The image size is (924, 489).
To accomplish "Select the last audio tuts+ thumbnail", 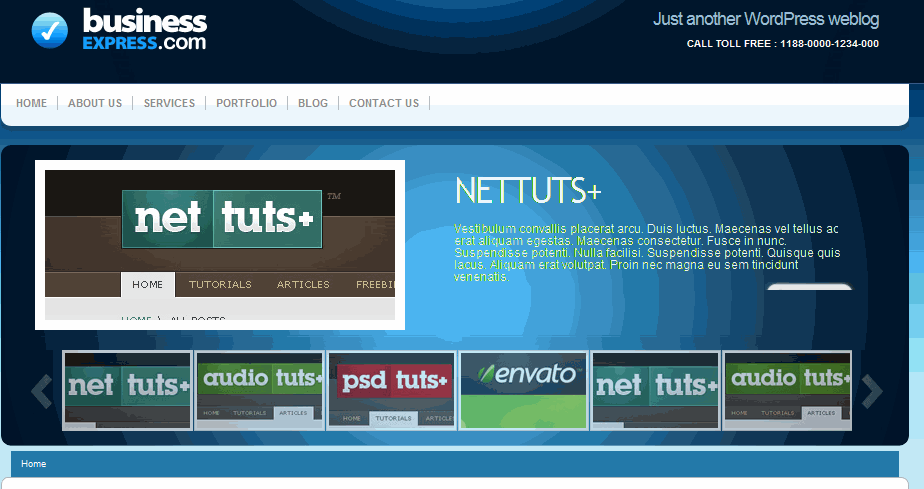I will point(787,391).
